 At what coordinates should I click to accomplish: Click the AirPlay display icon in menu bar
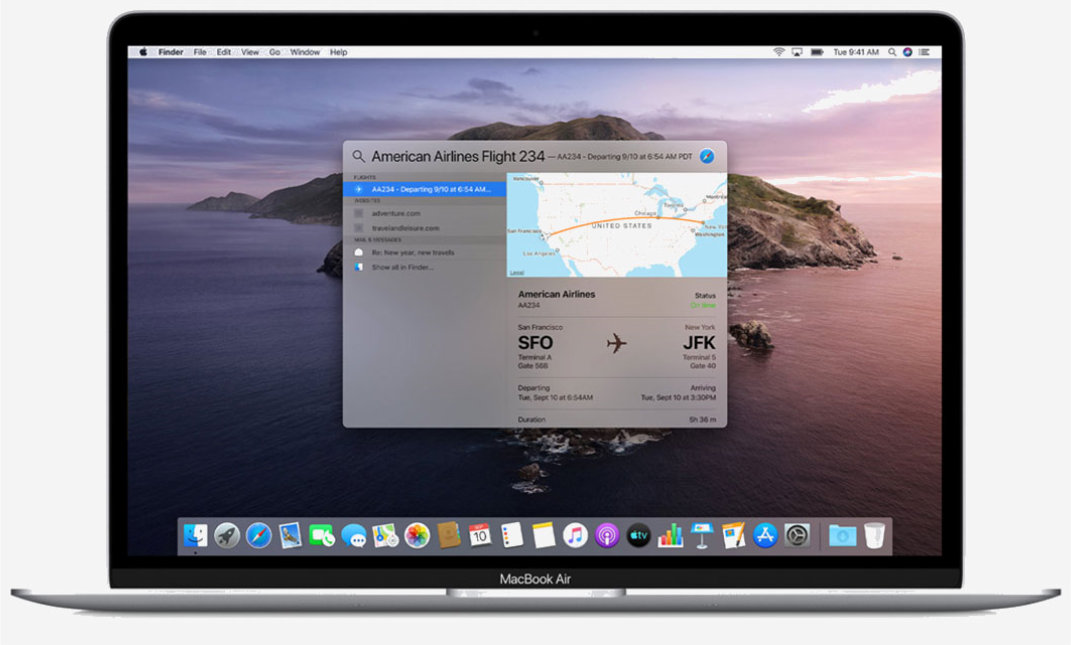[x=797, y=52]
